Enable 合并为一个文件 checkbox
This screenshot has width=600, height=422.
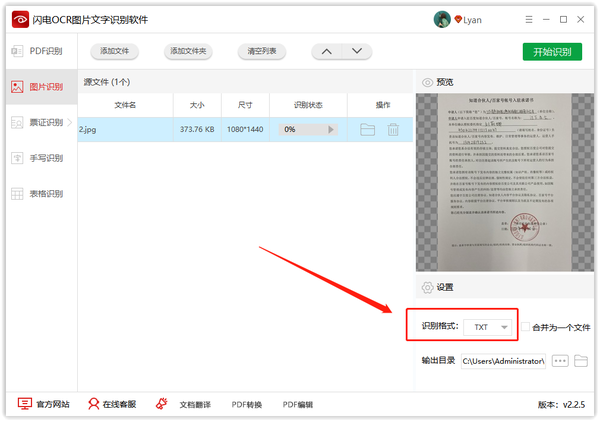coord(525,327)
